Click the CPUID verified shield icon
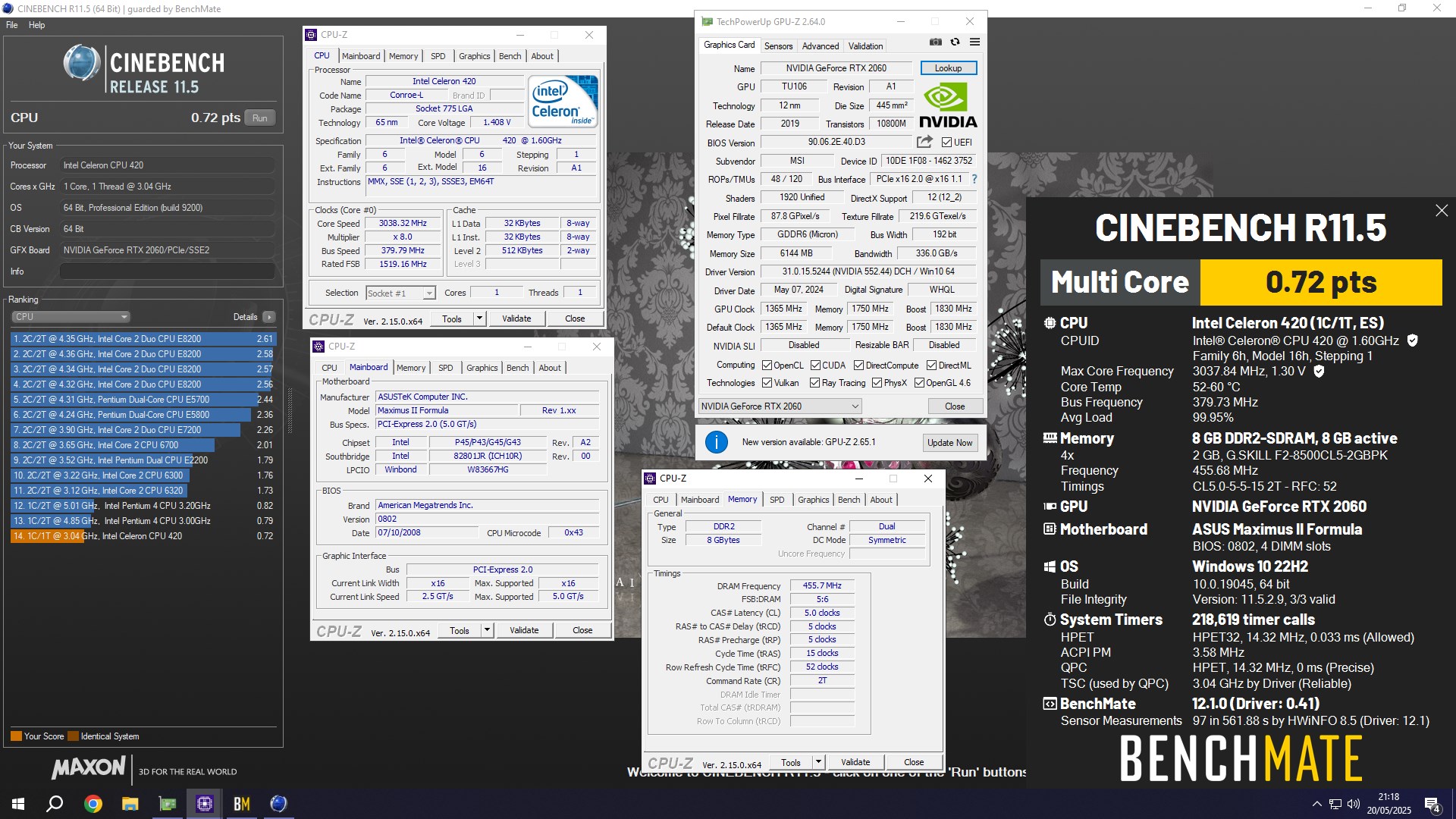The height and width of the screenshot is (819, 1456). point(1412,341)
